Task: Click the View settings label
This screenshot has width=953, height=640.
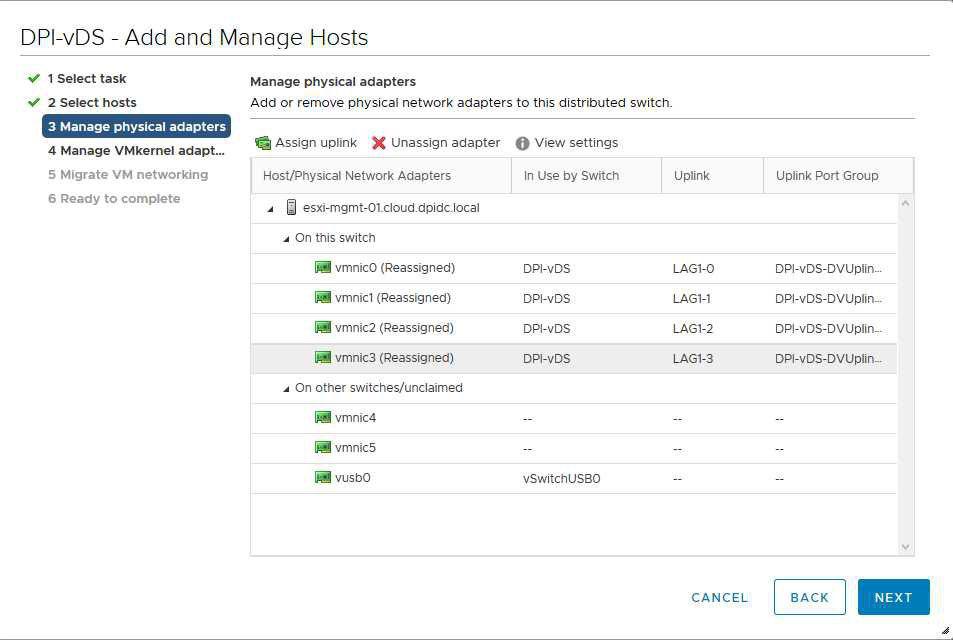Action: (x=576, y=142)
